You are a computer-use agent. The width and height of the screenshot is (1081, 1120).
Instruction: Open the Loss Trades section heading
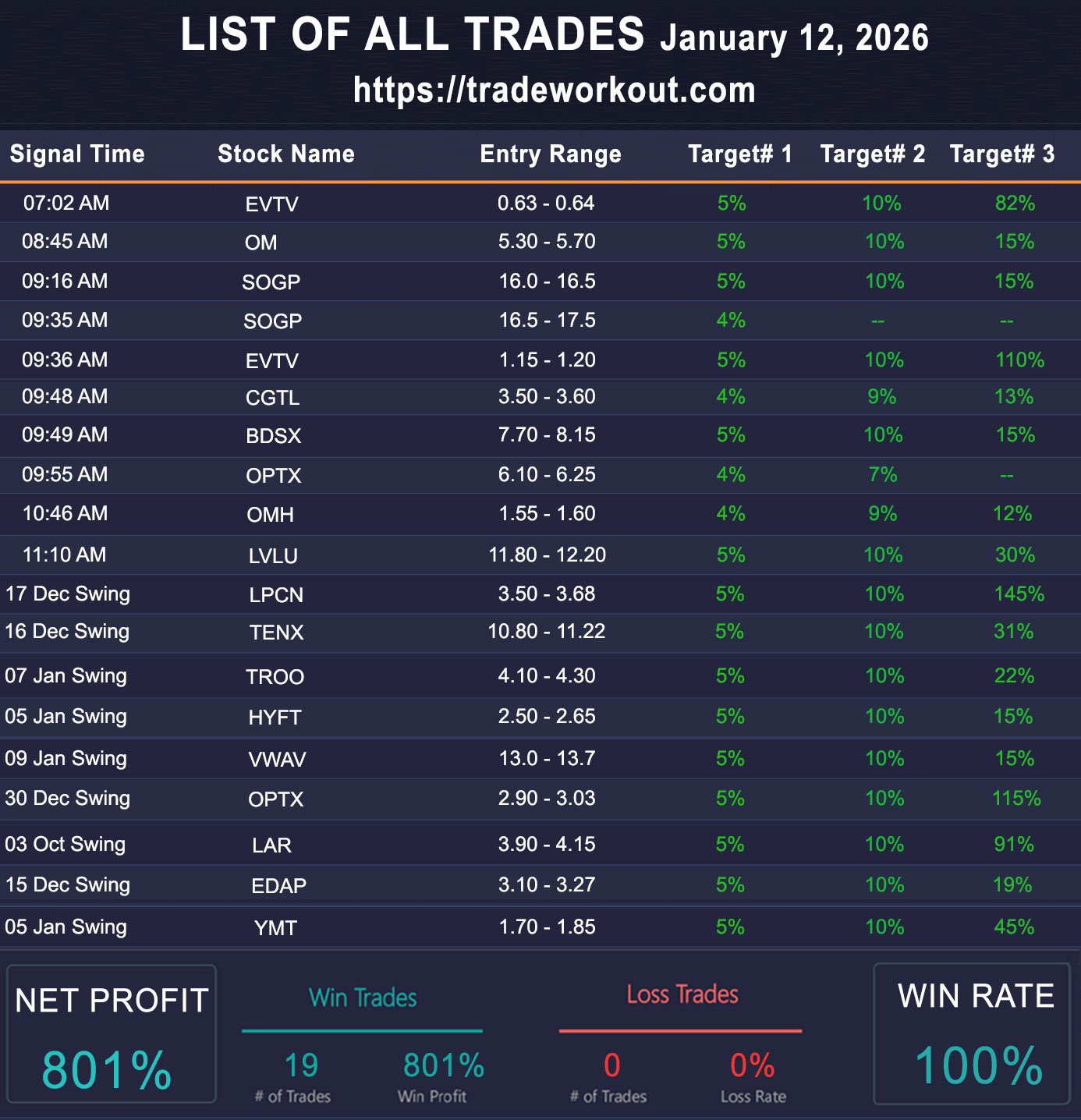pyautogui.click(x=682, y=995)
